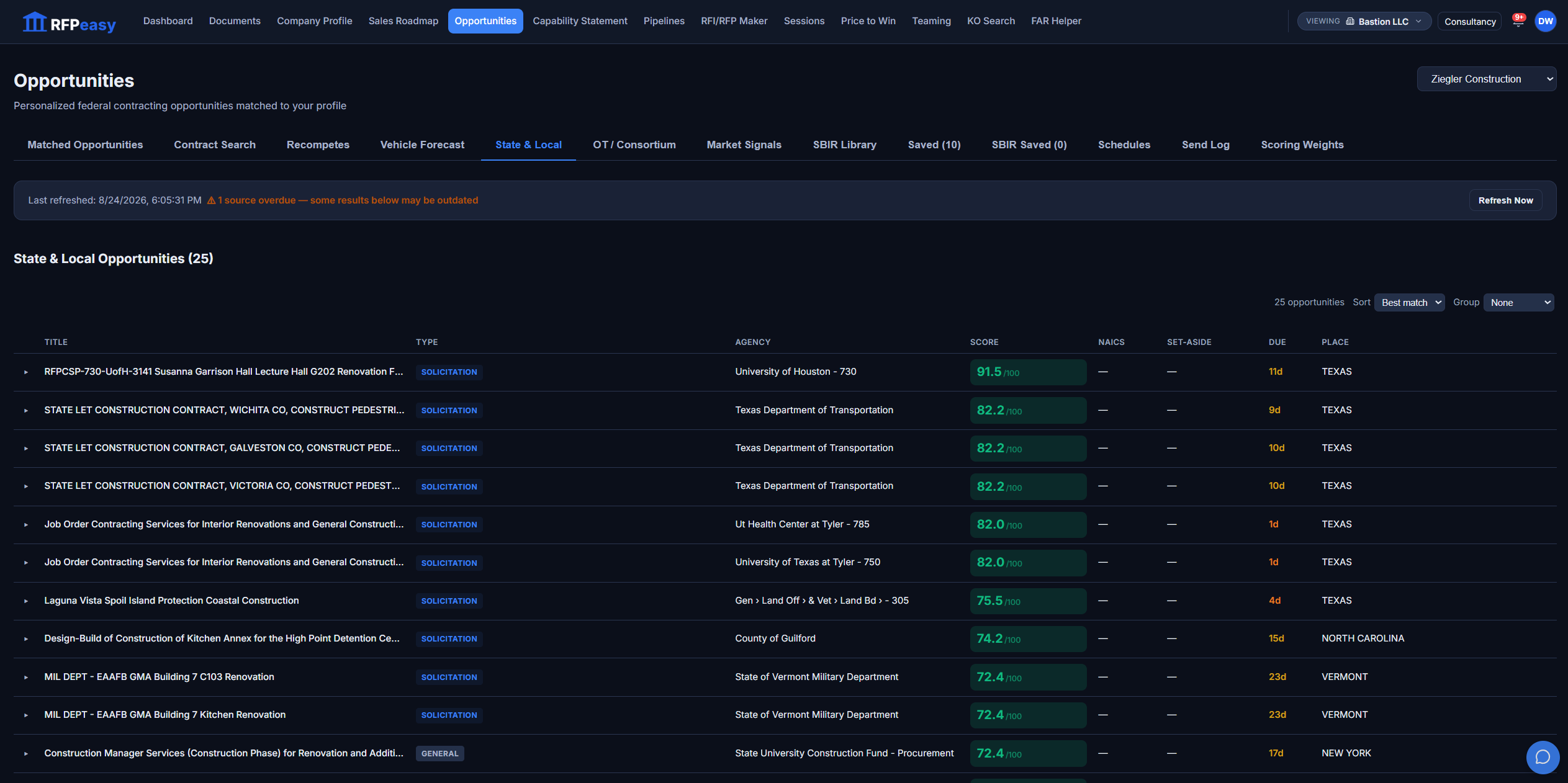Switch to Matched Opportunities tab
This screenshot has height=783, width=1568.
(x=85, y=145)
